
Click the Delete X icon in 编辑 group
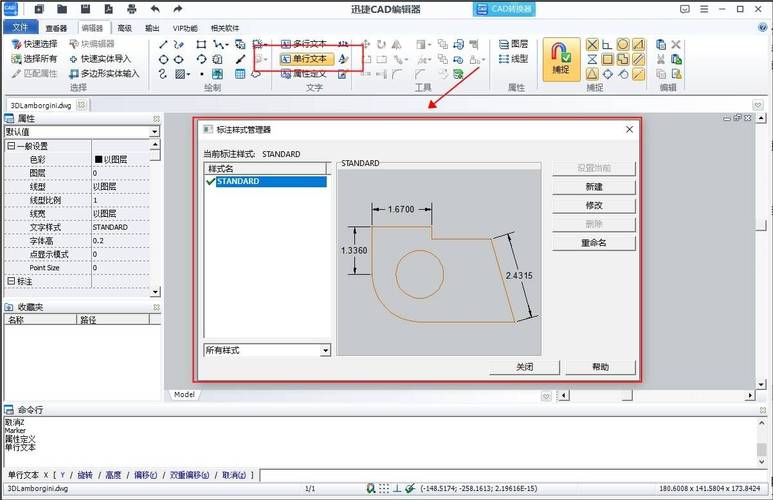pyautogui.click(x=676, y=45)
